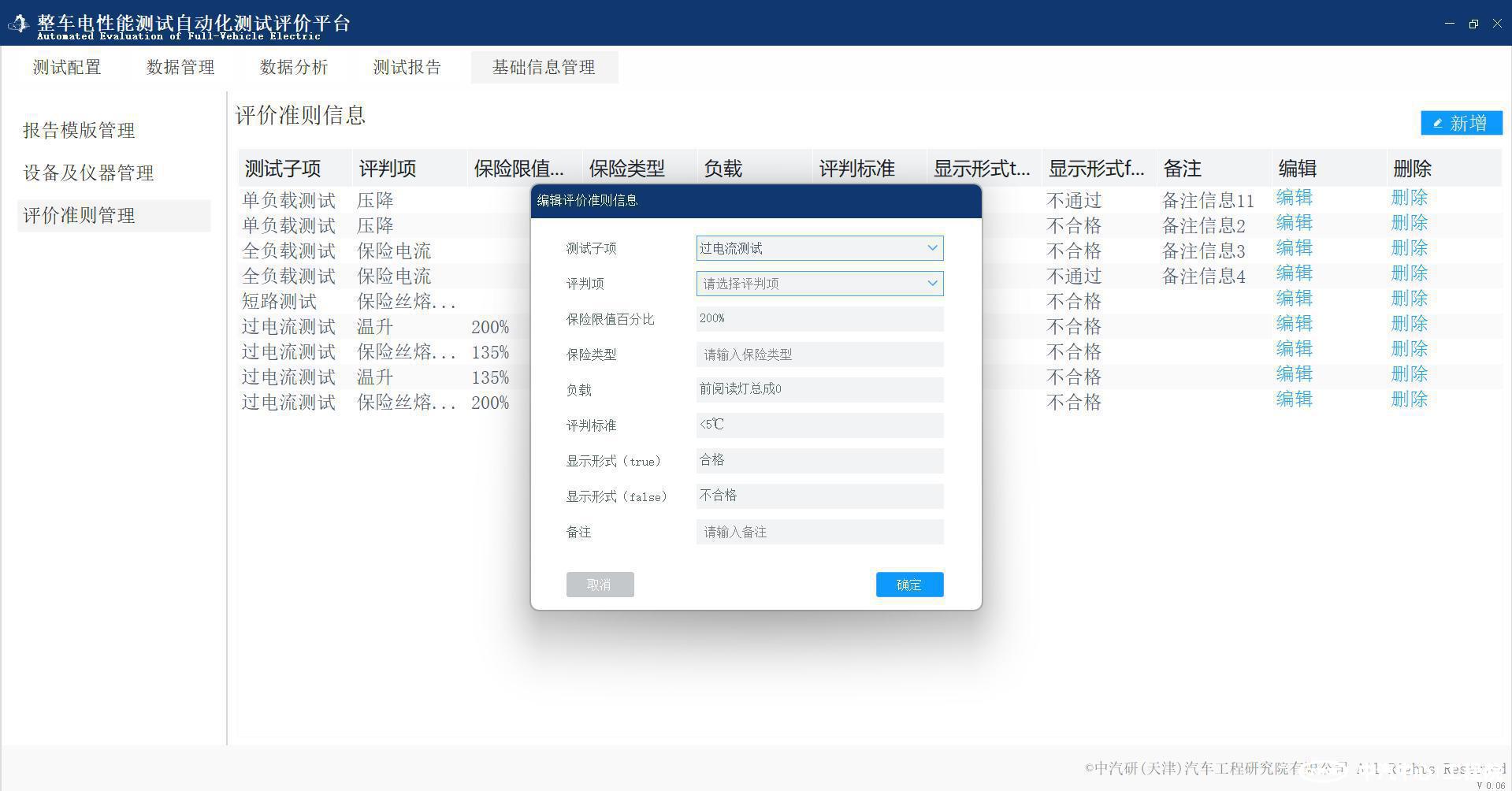The image size is (1512, 791).
Task: Switch to the 测试配置 tab
Action: tap(67, 68)
